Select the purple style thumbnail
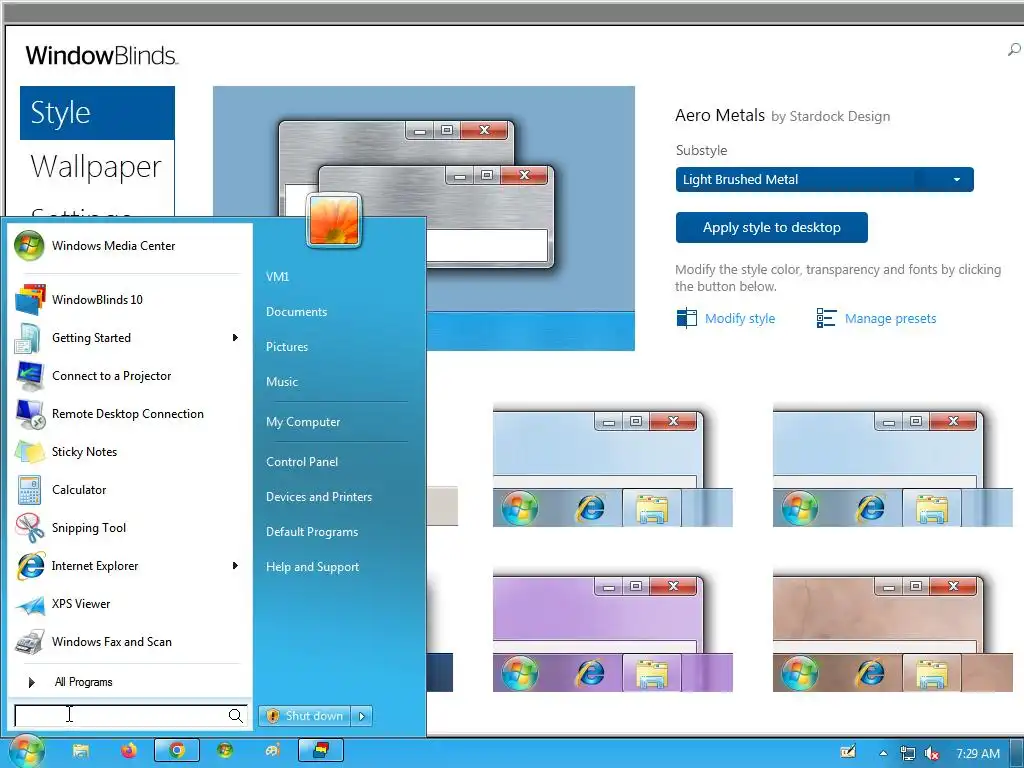This screenshot has height=768, width=1024. [613, 632]
